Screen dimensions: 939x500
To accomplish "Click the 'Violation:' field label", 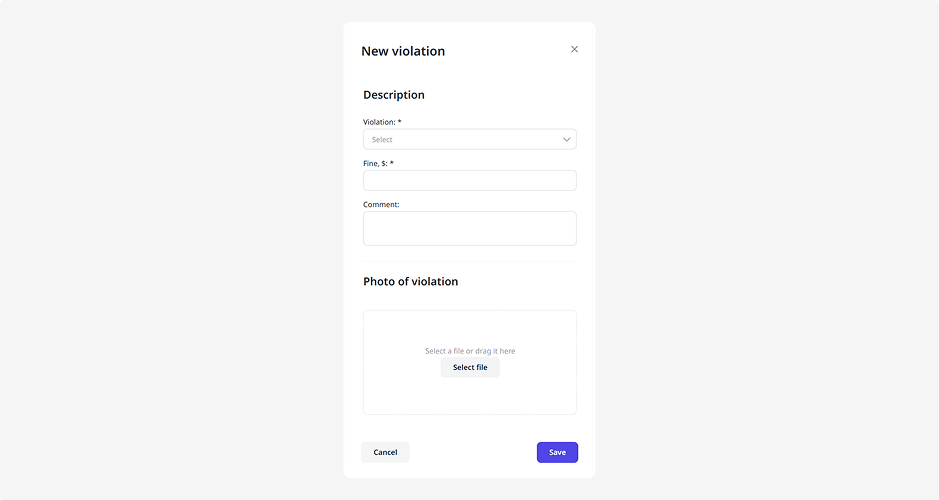I will (378, 122).
